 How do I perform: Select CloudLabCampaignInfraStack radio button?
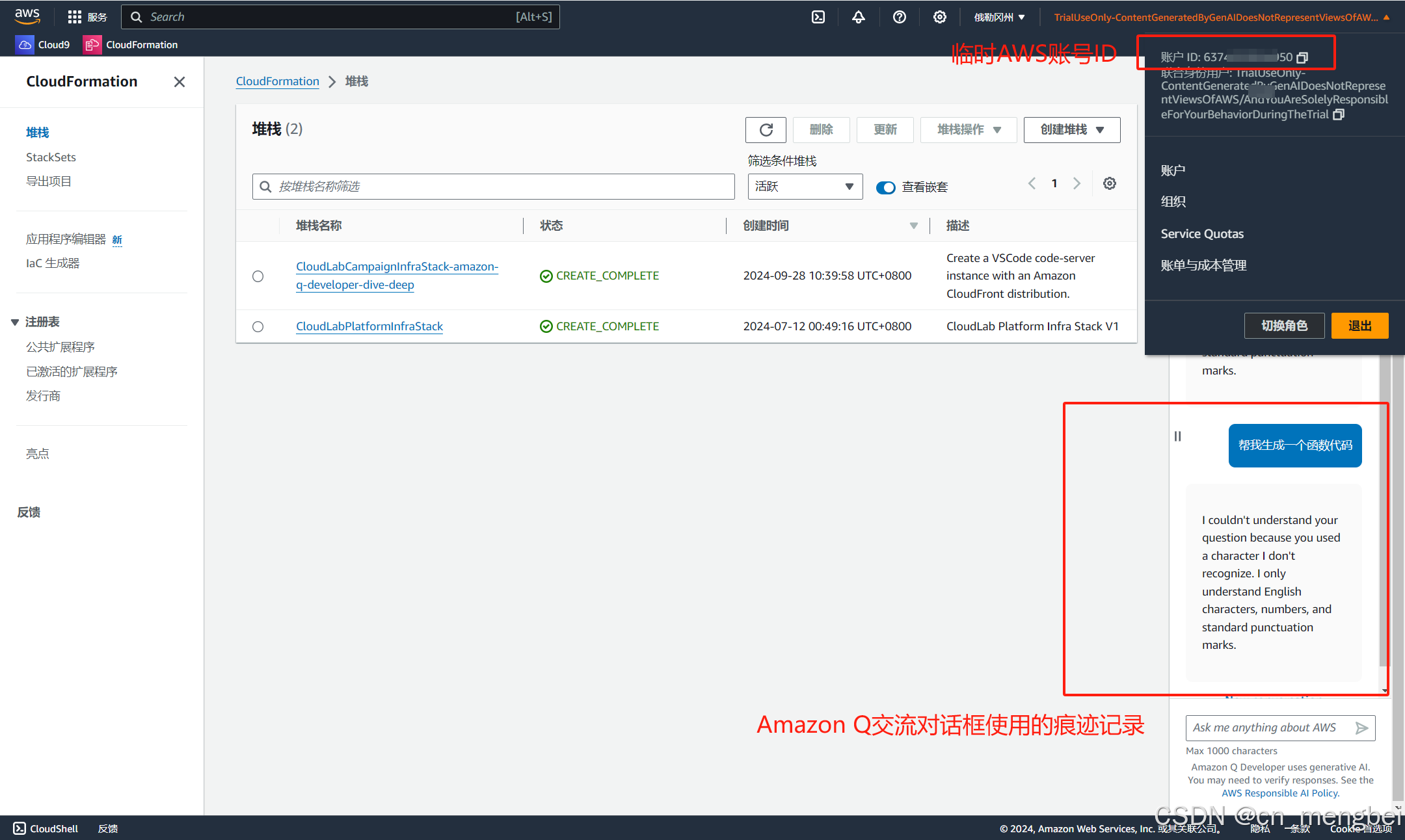258,276
